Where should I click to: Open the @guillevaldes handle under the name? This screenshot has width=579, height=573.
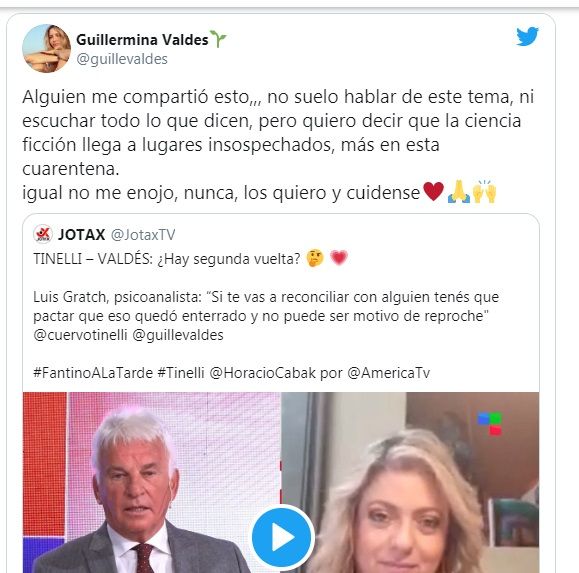pos(122,59)
